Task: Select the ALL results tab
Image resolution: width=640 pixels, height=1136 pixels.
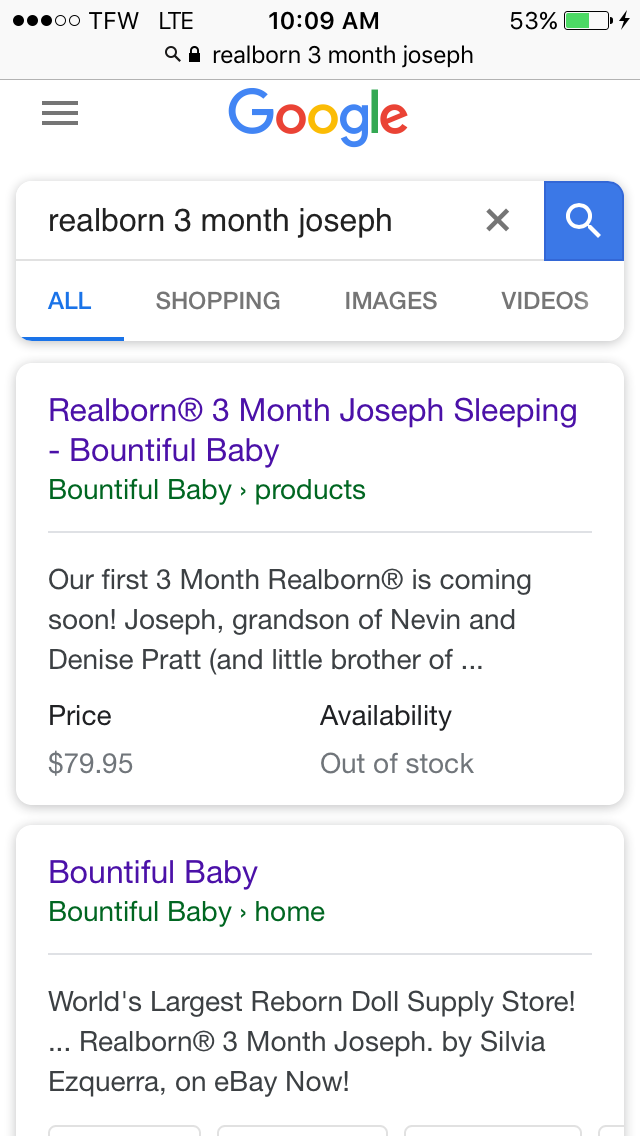Action: click(x=70, y=301)
